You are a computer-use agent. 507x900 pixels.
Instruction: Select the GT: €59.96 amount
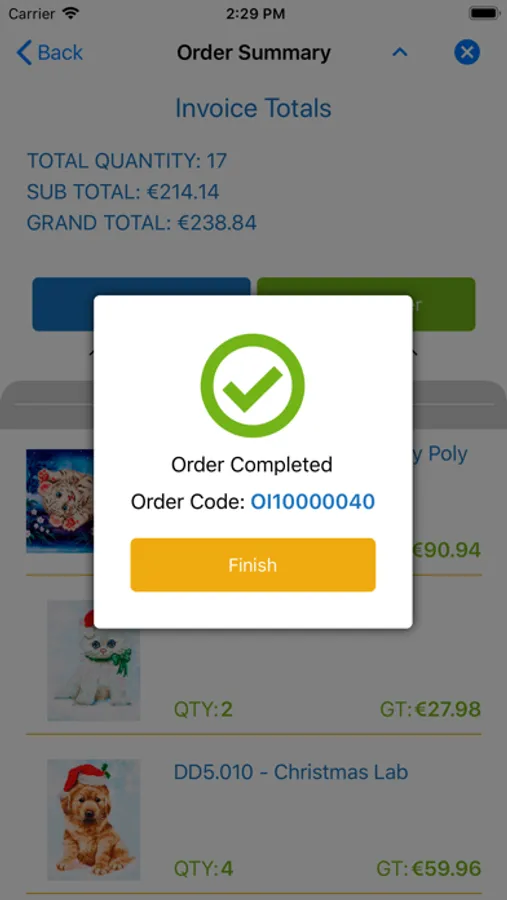tap(428, 868)
